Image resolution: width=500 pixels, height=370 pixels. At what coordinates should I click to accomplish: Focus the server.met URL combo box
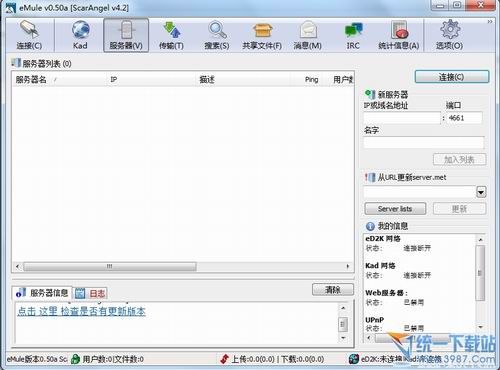(420, 192)
